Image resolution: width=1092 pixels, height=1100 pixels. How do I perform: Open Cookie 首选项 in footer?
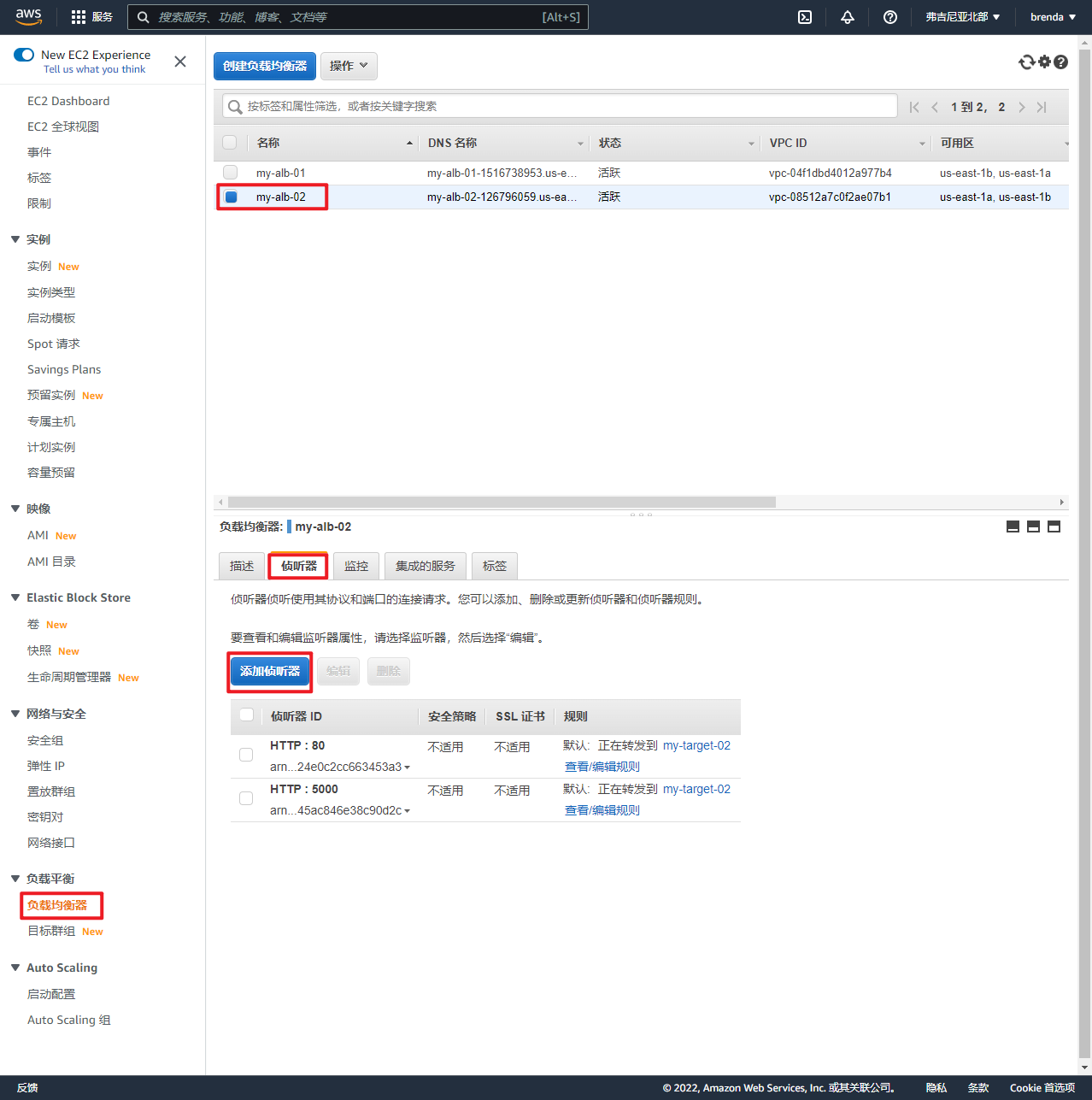[1042, 1088]
